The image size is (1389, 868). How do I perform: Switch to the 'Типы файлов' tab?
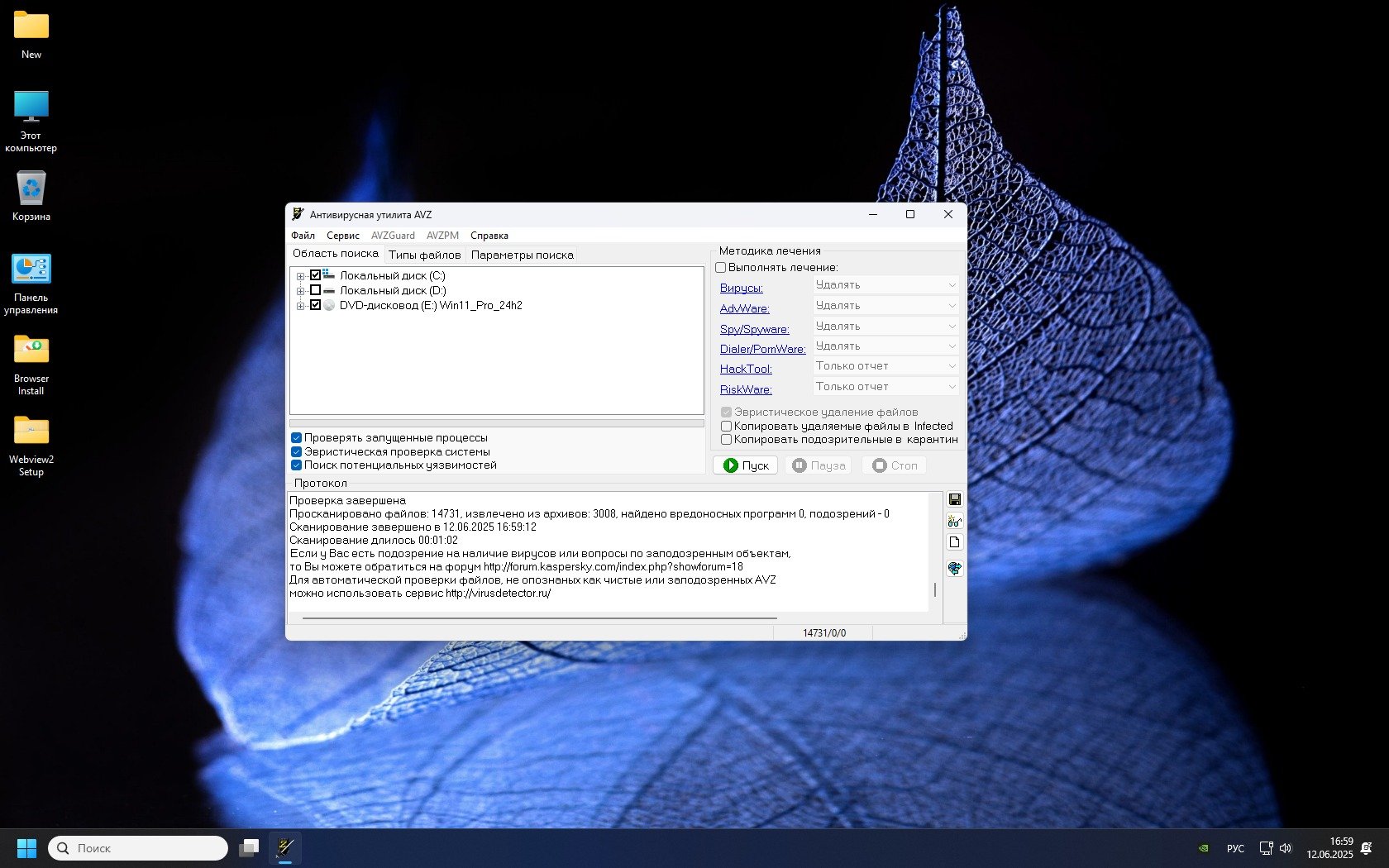coord(424,255)
